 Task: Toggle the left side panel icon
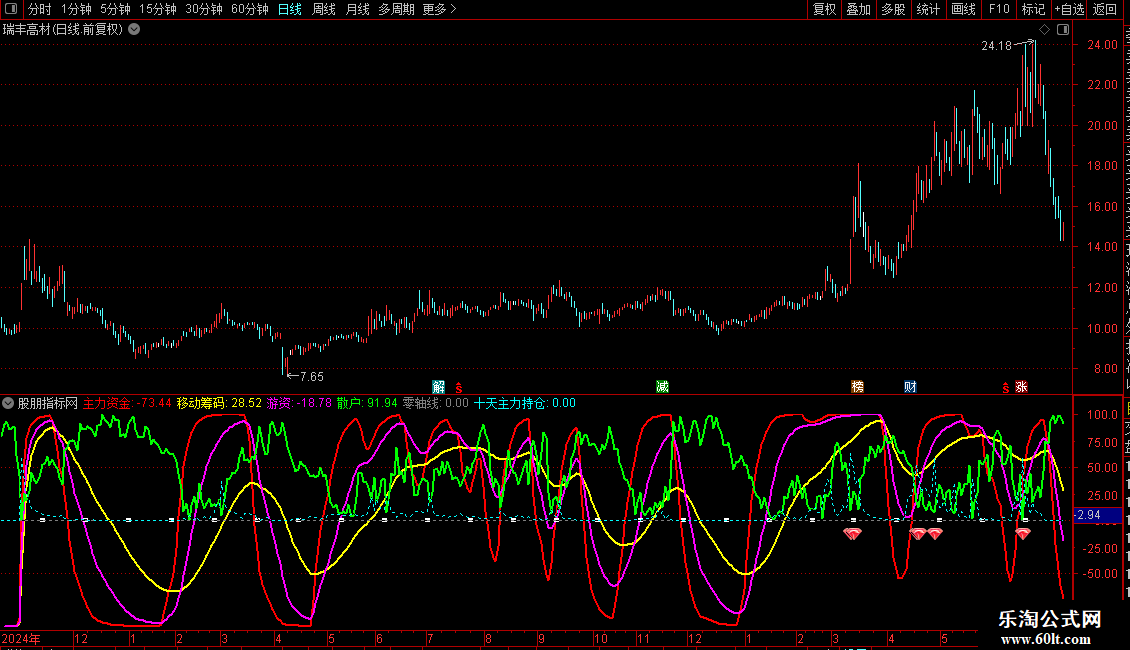11,9
